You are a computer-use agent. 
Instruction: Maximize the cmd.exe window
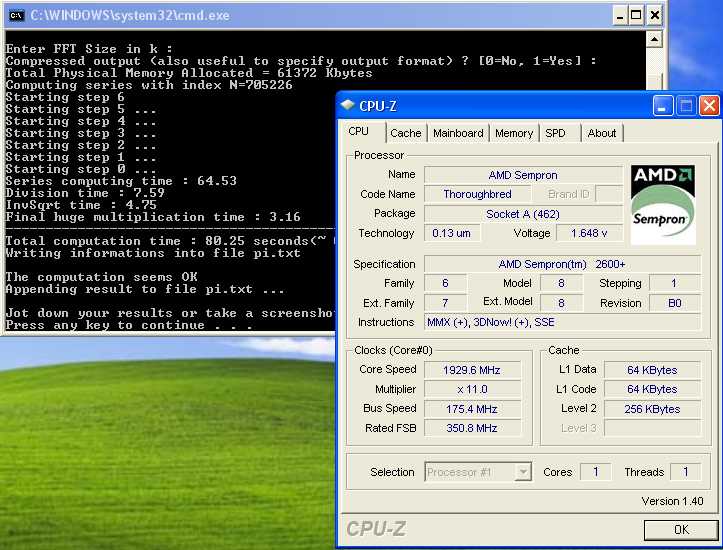[636, 16]
